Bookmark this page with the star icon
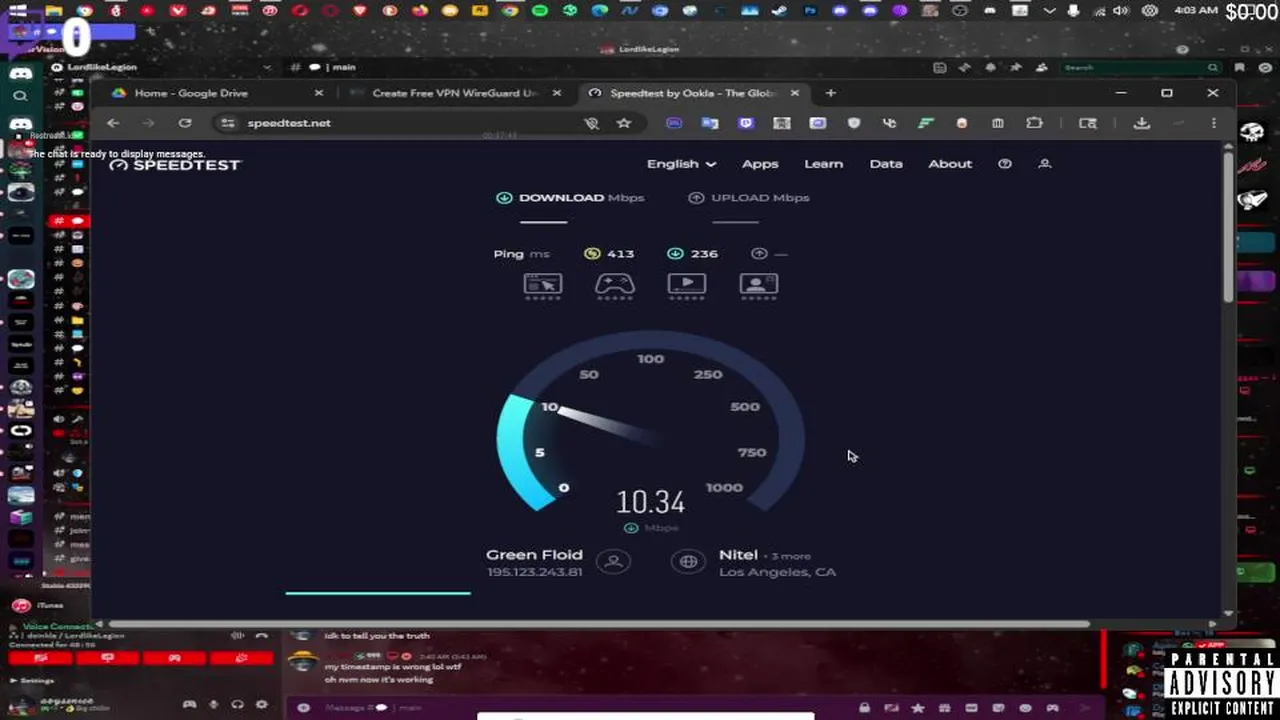1280x720 pixels. click(624, 123)
